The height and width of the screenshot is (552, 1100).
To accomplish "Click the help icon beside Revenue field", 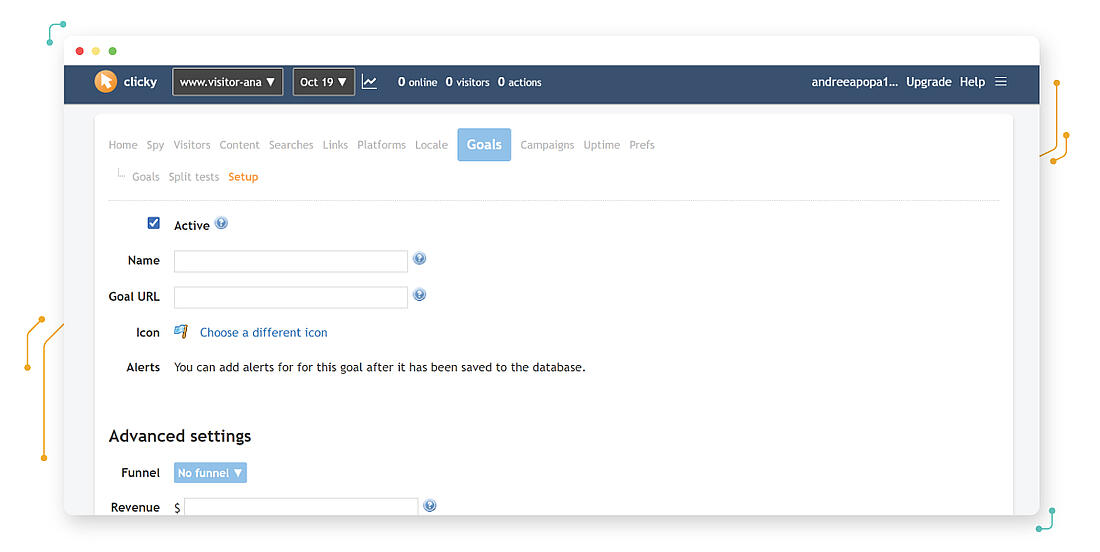I will pos(430,506).
